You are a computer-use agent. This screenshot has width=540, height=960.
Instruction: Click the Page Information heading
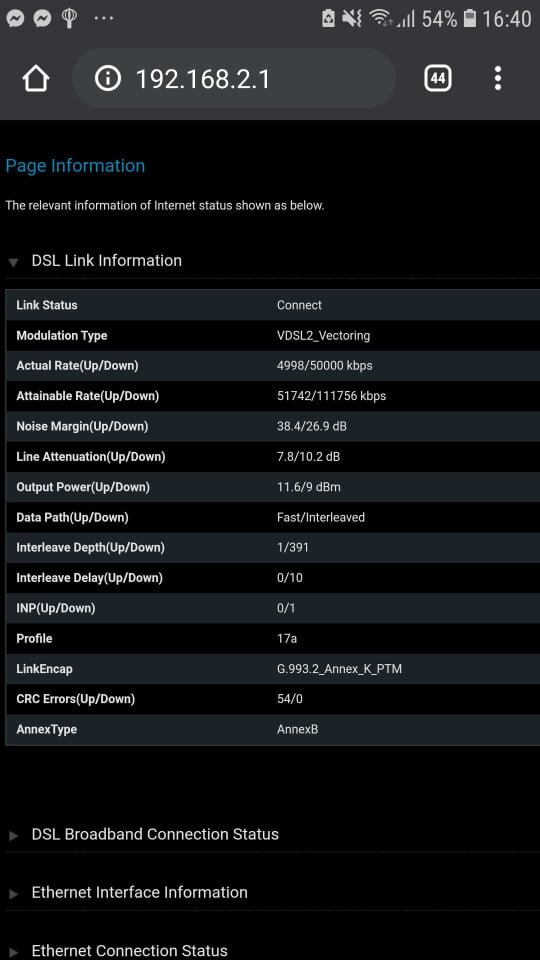coord(75,166)
